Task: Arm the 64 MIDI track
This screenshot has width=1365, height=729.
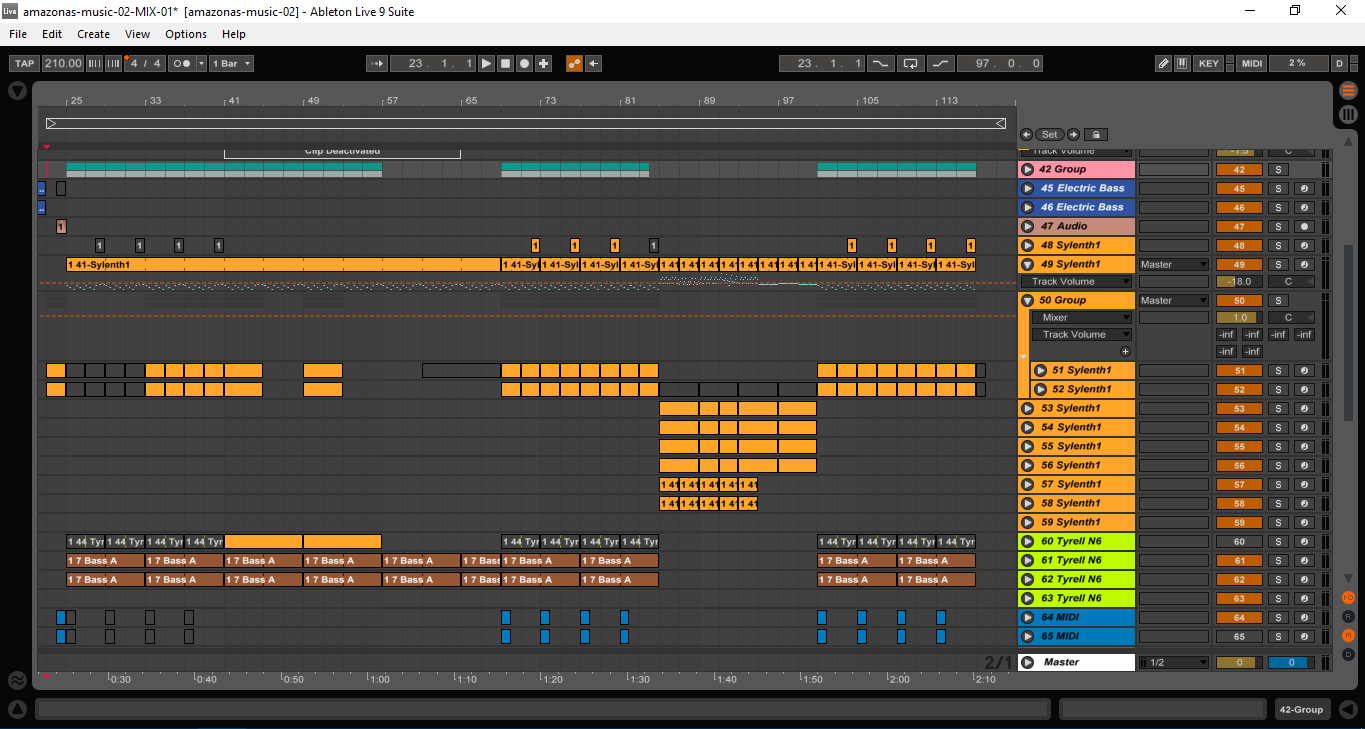Action: 1304,618
